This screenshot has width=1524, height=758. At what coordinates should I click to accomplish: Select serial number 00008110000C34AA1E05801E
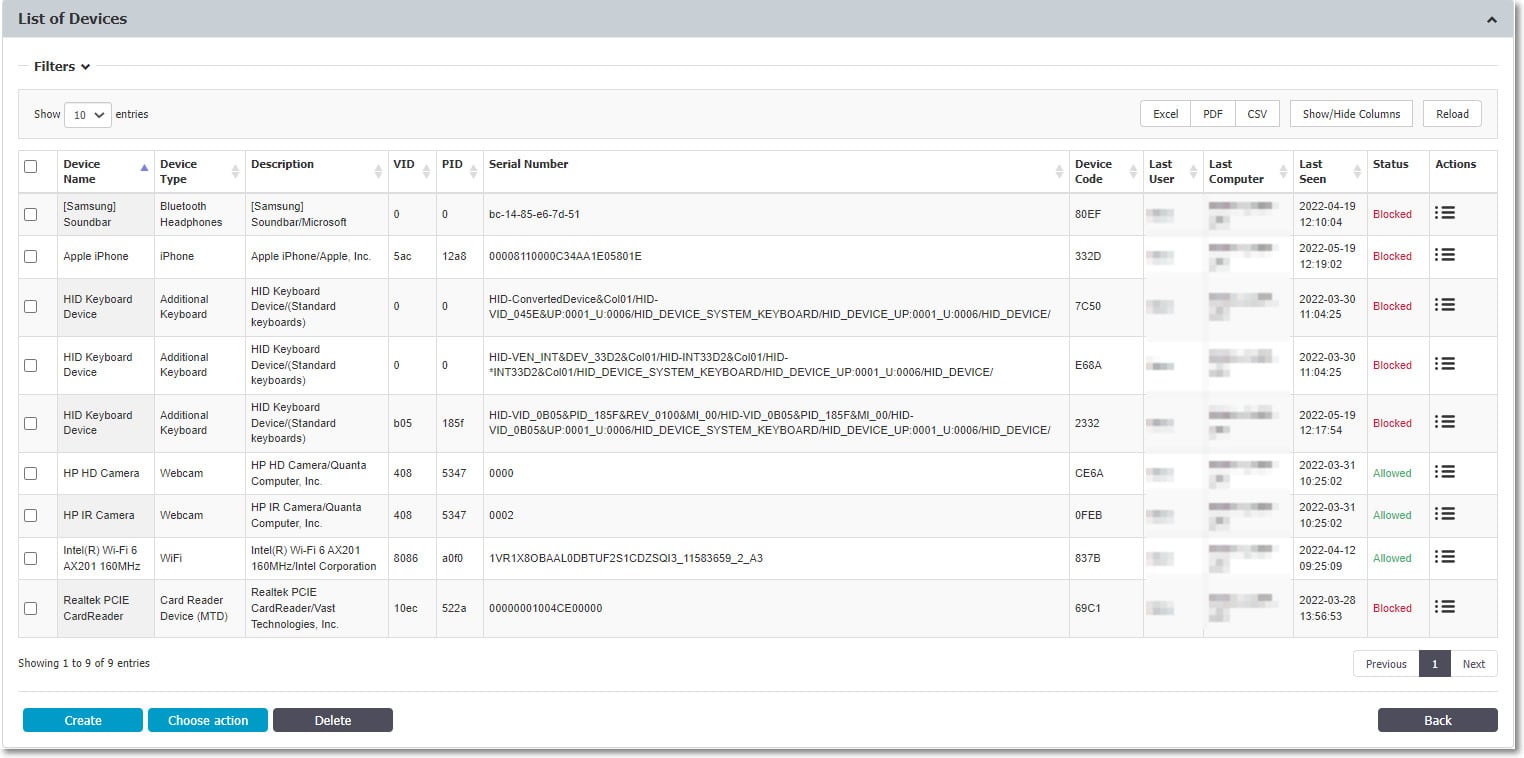click(565, 256)
